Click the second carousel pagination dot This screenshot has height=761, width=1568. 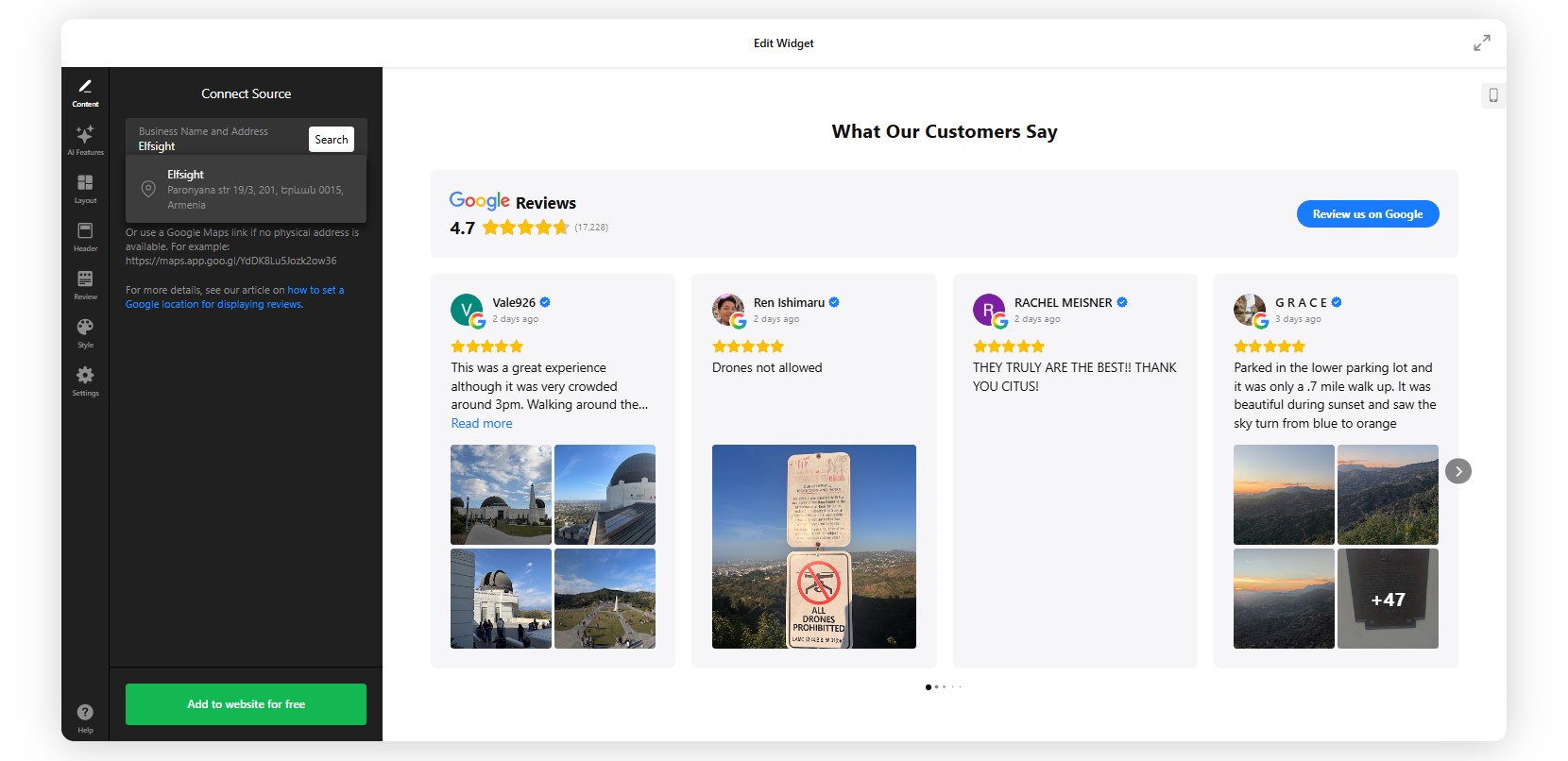936,687
